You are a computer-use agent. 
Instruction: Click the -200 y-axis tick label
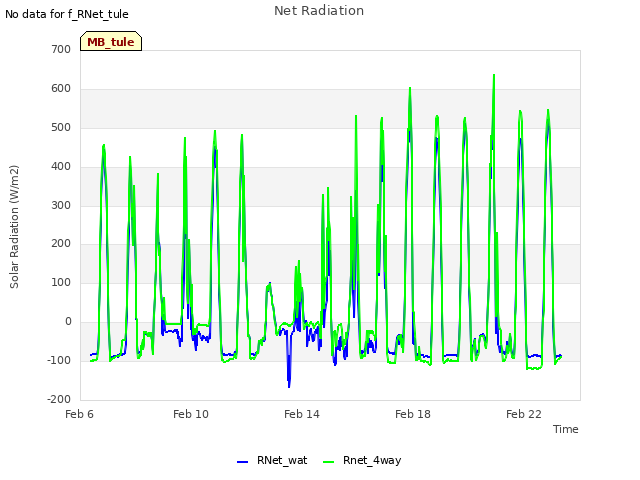tap(59, 399)
